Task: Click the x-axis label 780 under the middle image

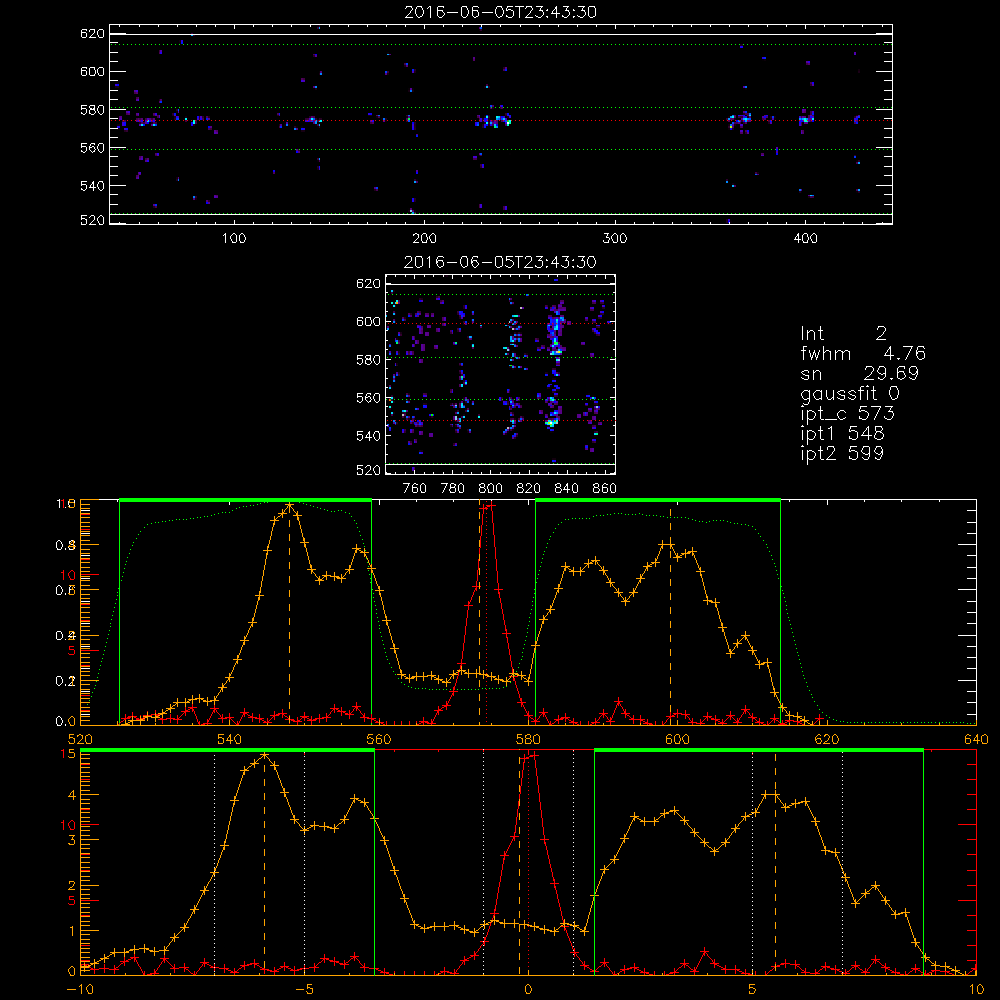Action: (x=453, y=489)
